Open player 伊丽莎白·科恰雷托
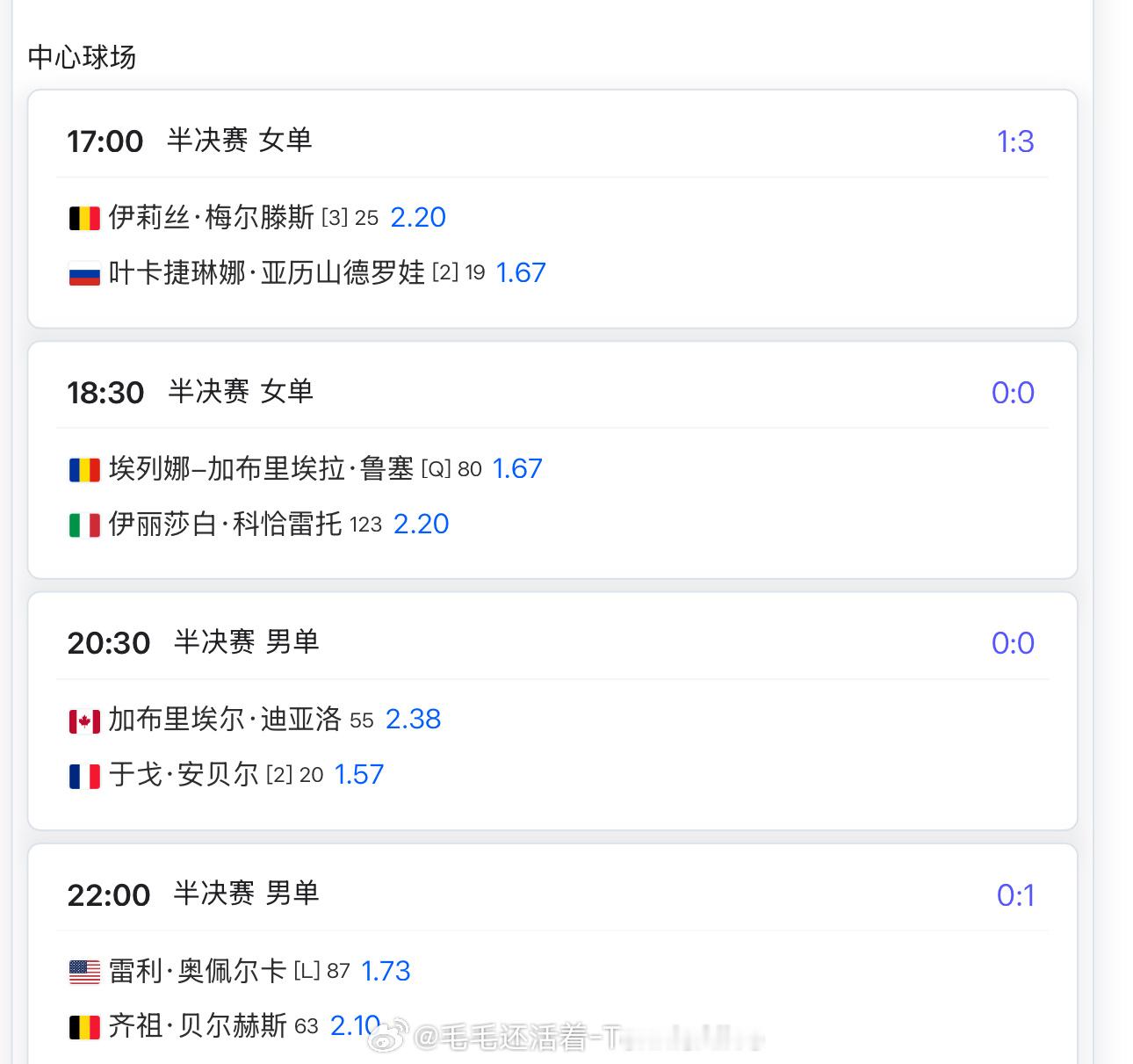Viewport: 1133px width, 1064px height. pos(226,524)
